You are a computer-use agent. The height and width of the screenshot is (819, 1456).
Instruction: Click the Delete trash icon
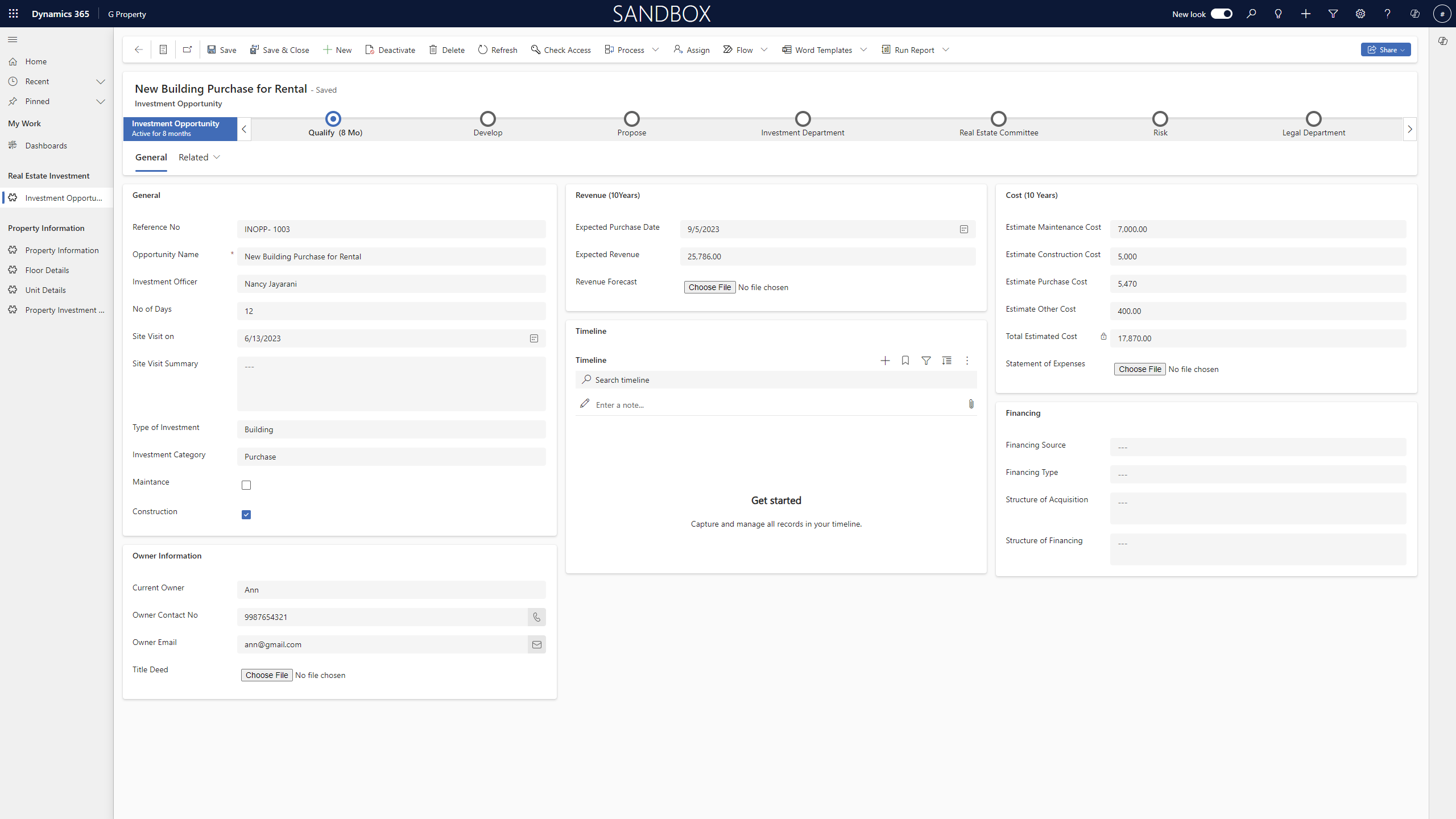(433, 50)
